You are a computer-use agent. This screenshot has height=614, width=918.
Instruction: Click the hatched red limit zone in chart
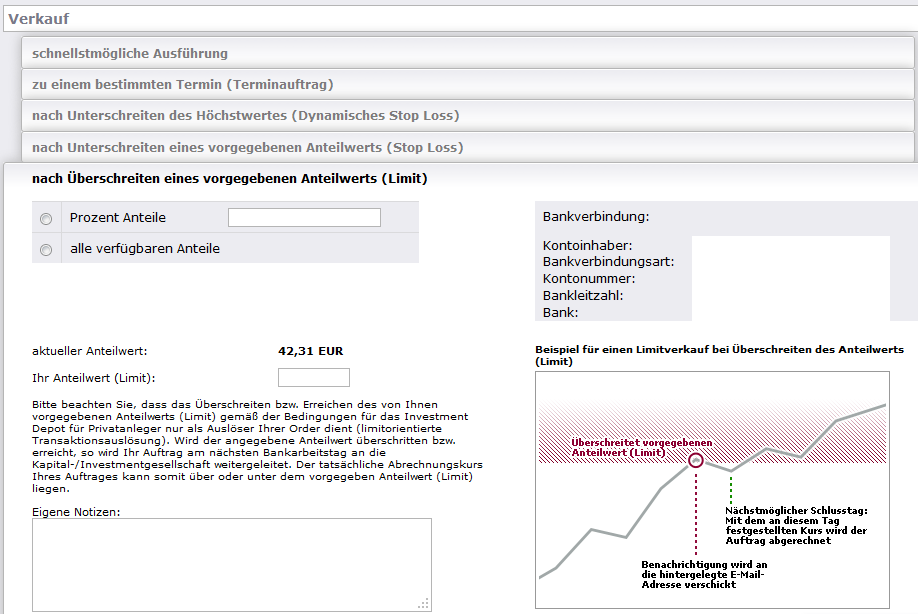click(712, 433)
